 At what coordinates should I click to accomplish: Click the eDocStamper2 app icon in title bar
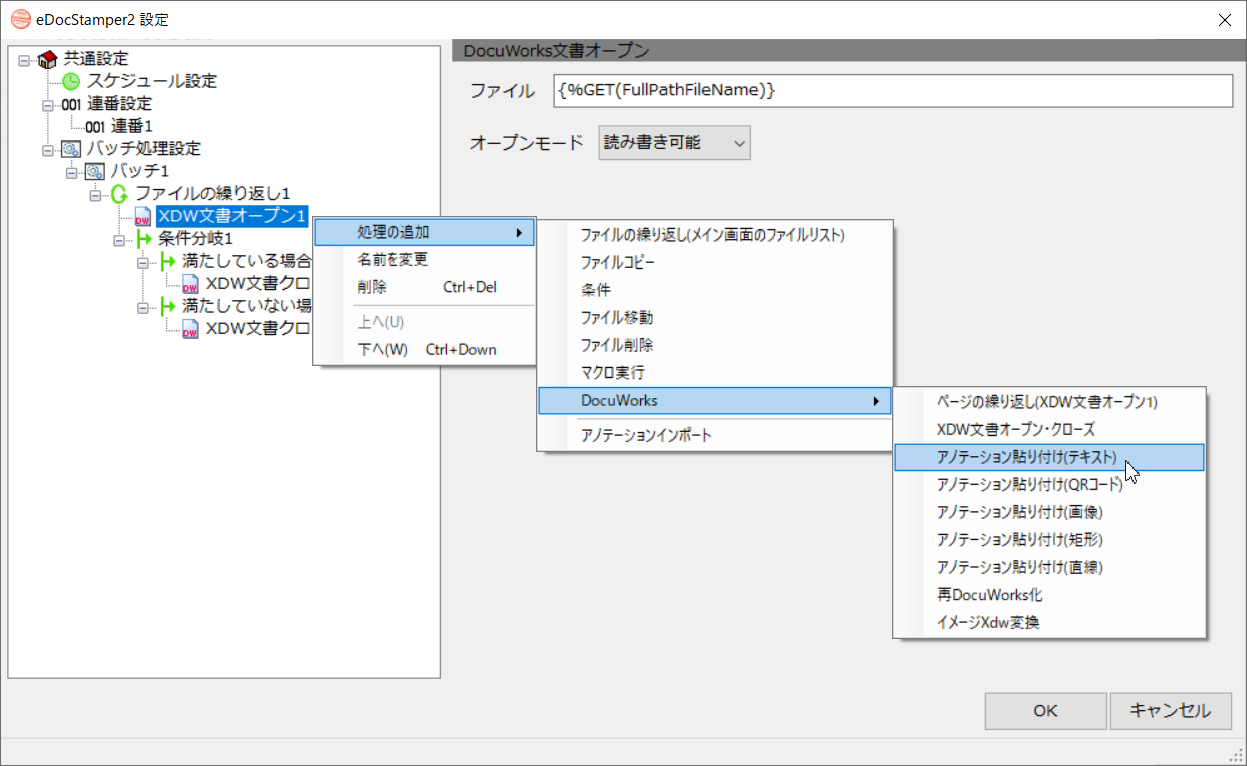pyautogui.click(x=20, y=19)
